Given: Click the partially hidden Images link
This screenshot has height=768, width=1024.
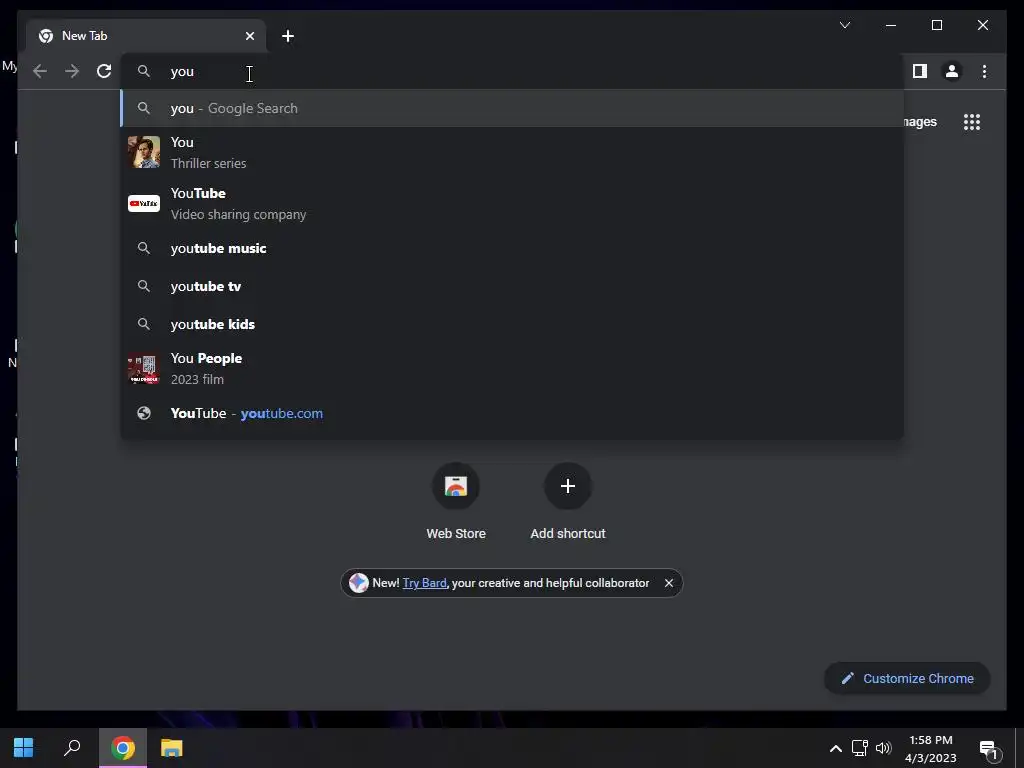Looking at the screenshot, I should point(920,122).
